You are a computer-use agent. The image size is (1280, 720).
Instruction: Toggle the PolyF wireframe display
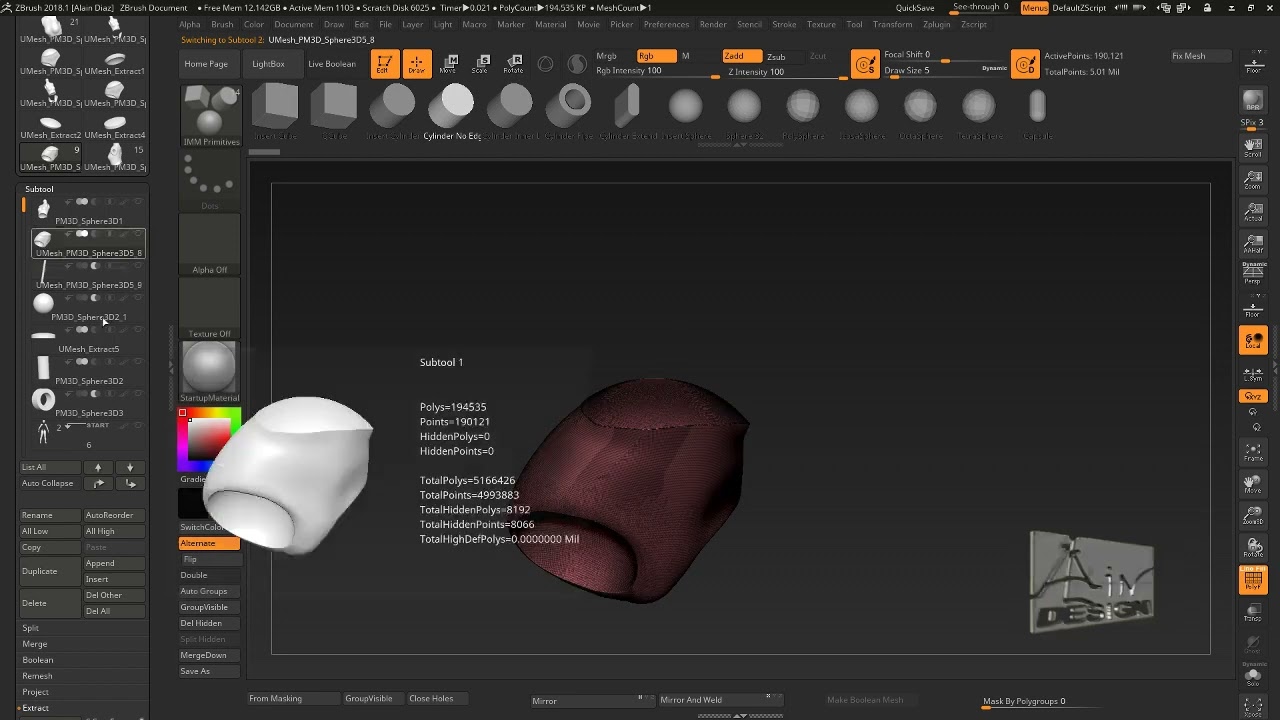(1253, 580)
